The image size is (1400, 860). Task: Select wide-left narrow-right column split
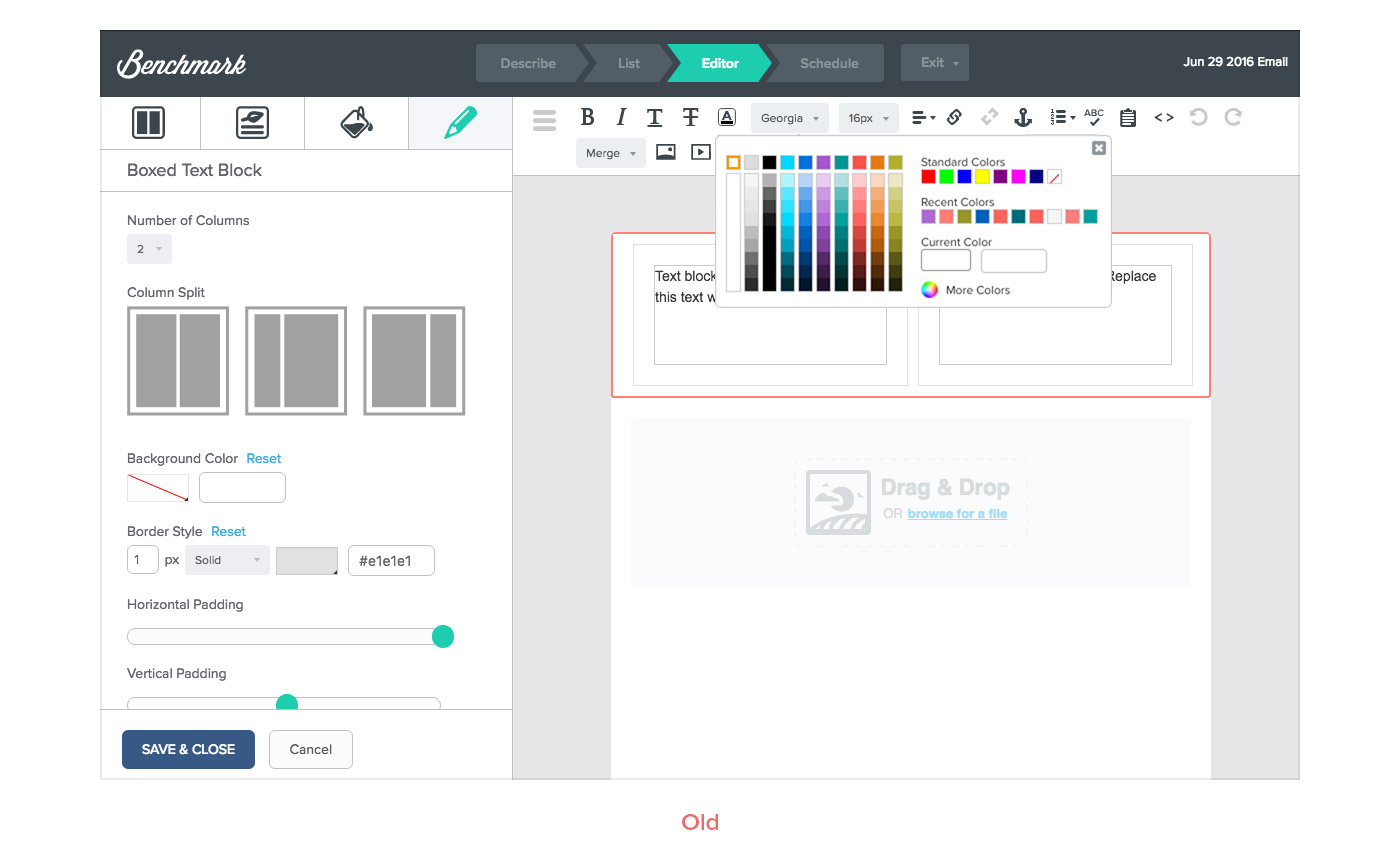414,361
